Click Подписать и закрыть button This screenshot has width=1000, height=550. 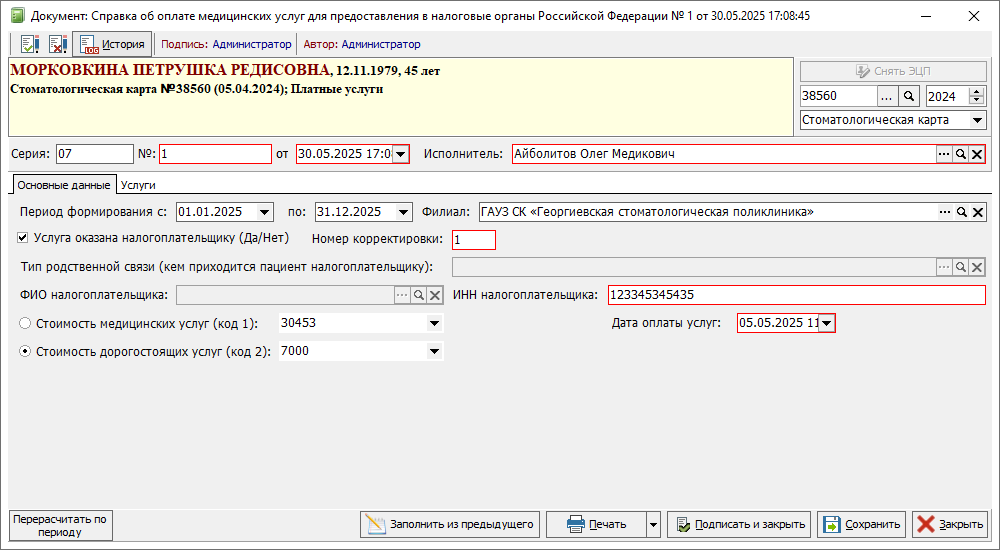739,524
